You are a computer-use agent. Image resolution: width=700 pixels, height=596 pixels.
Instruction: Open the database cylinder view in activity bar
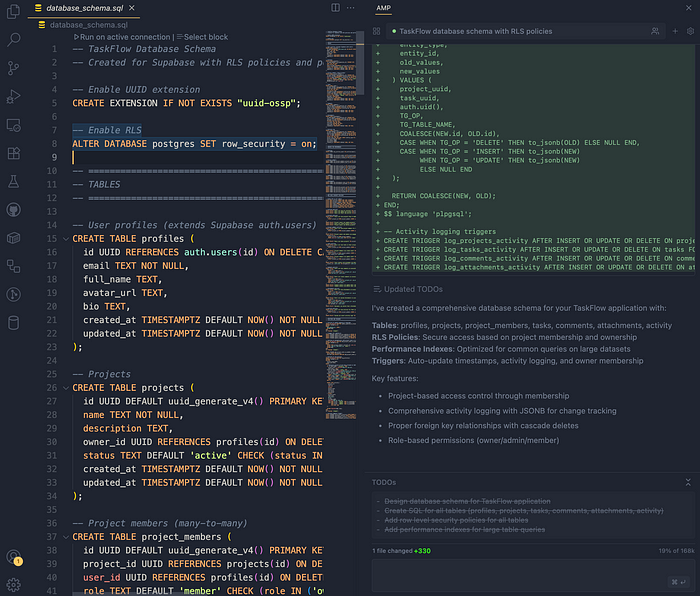(13, 323)
